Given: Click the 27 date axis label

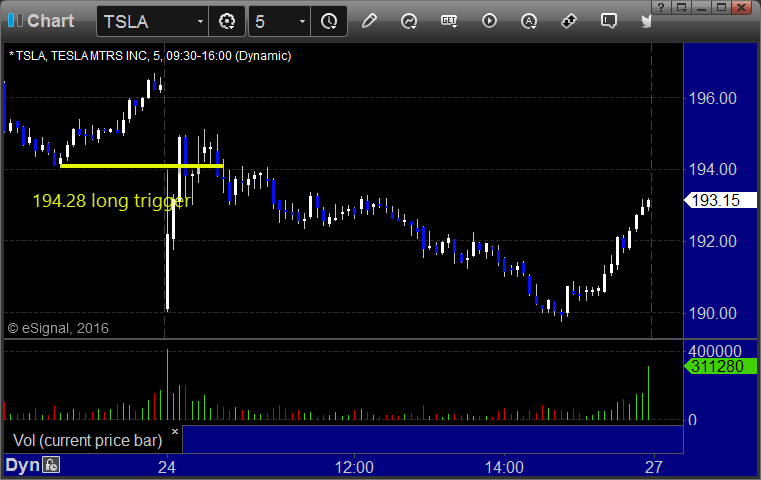Looking at the screenshot, I should click(x=654, y=467).
